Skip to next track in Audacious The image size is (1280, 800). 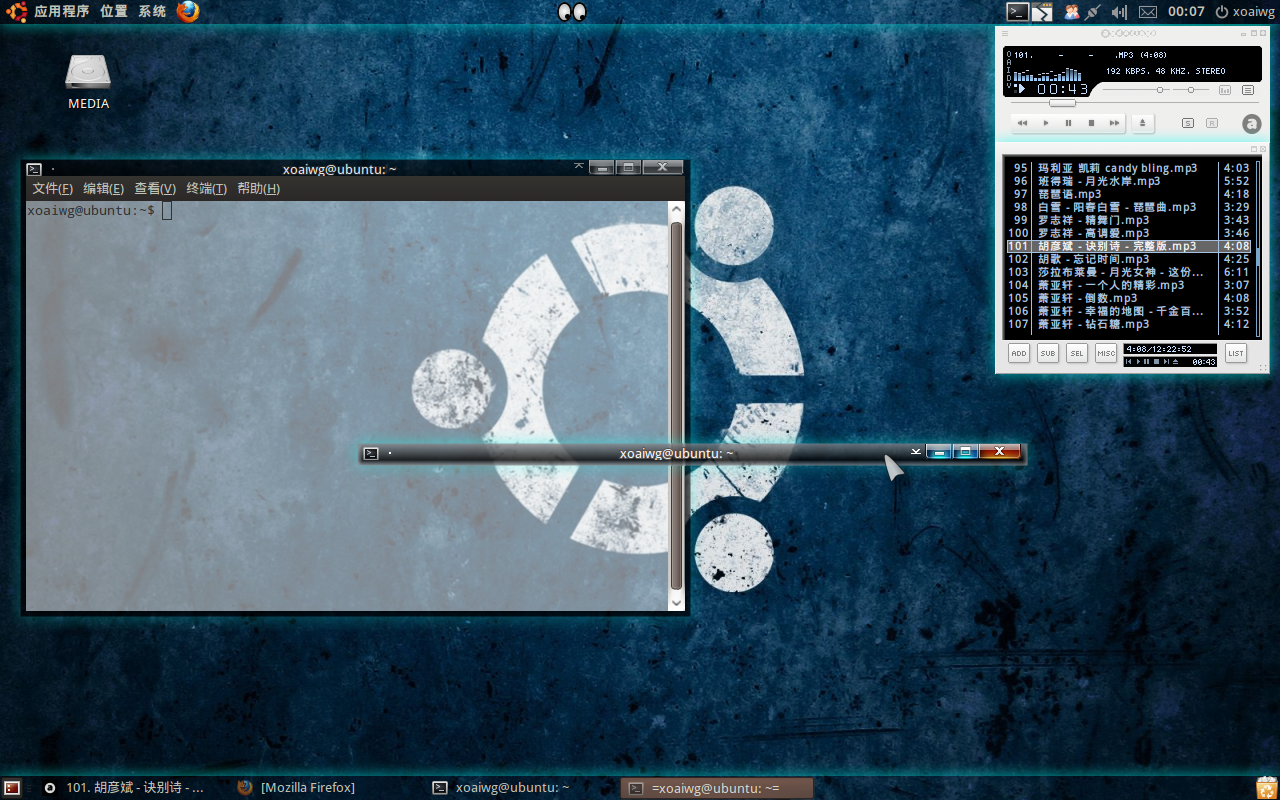click(1114, 123)
